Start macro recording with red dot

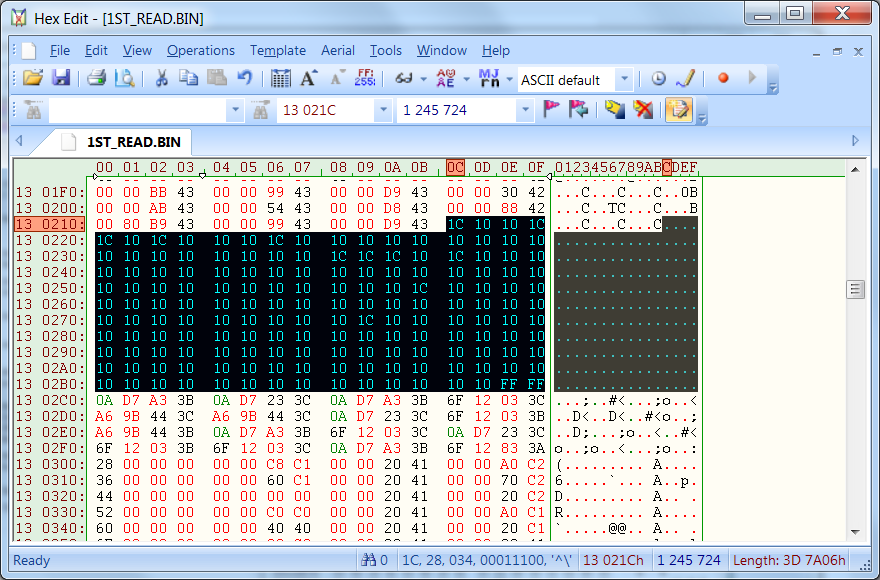[x=723, y=78]
